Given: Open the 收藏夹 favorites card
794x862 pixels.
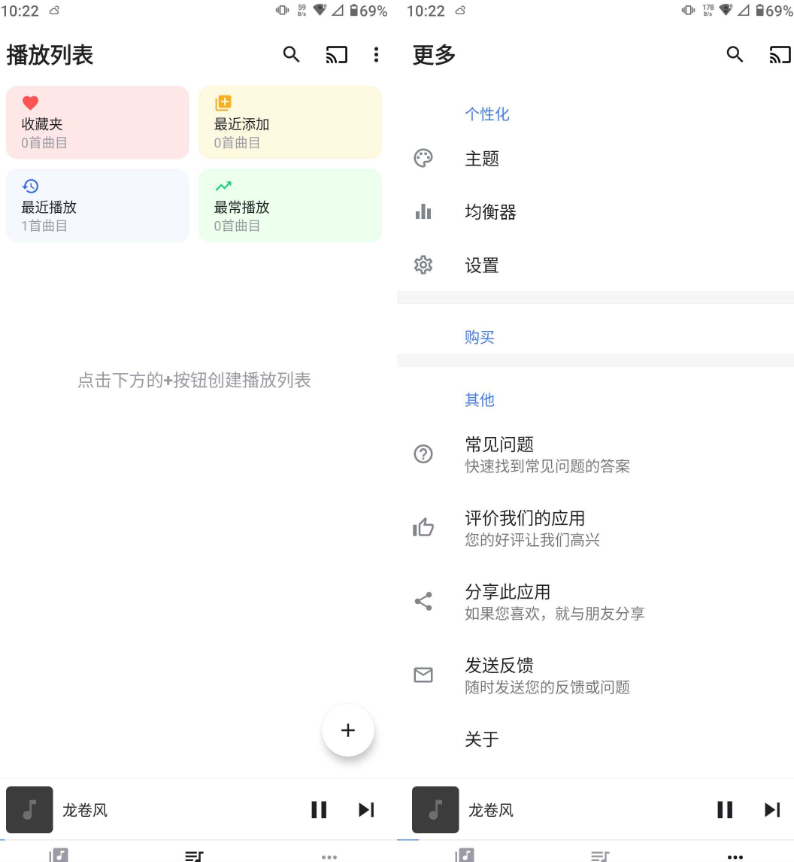Looking at the screenshot, I should coord(97,123).
